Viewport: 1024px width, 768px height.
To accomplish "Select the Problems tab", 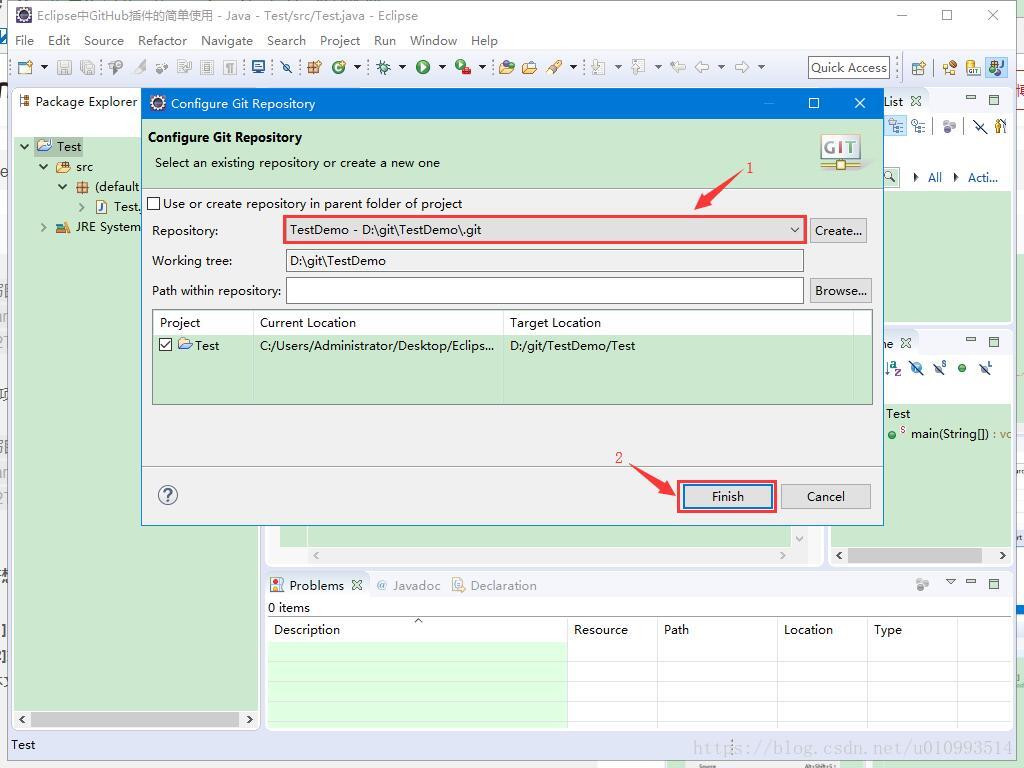I will coord(316,585).
